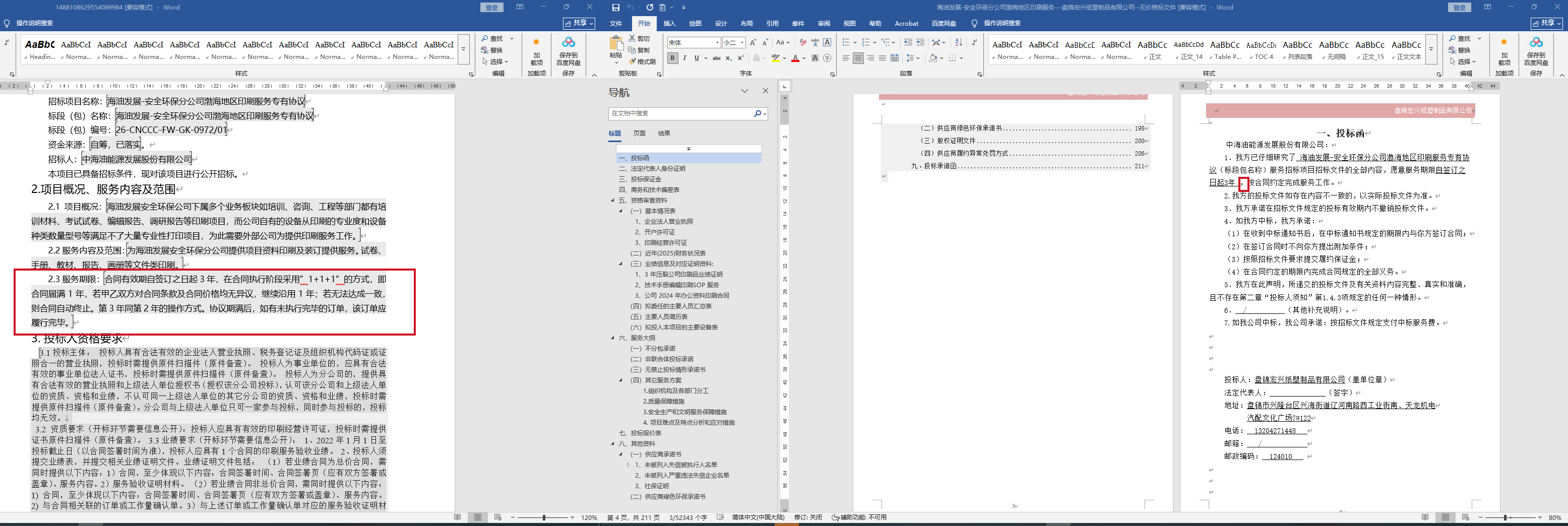
Task: Toggle underline formatting
Action: (697, 58)
